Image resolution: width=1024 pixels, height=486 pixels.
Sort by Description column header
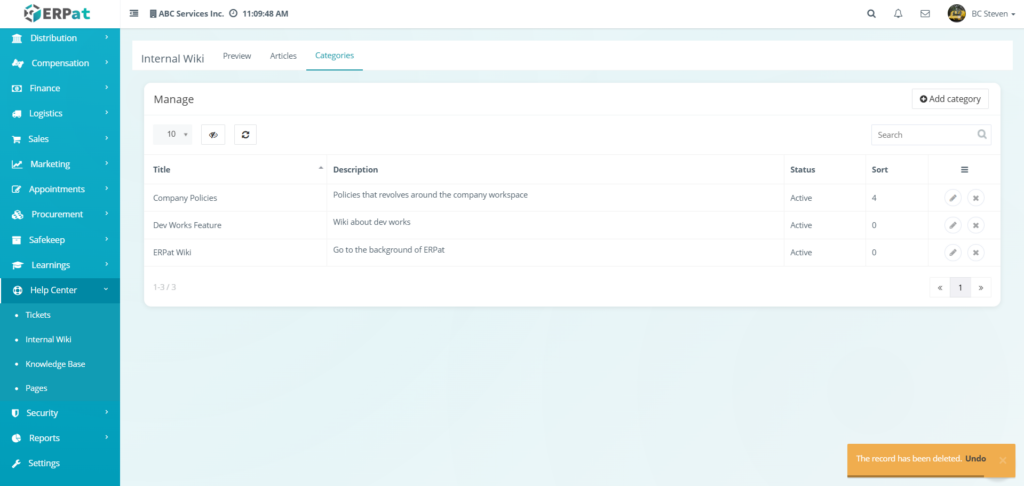click(x=555, y=170)
